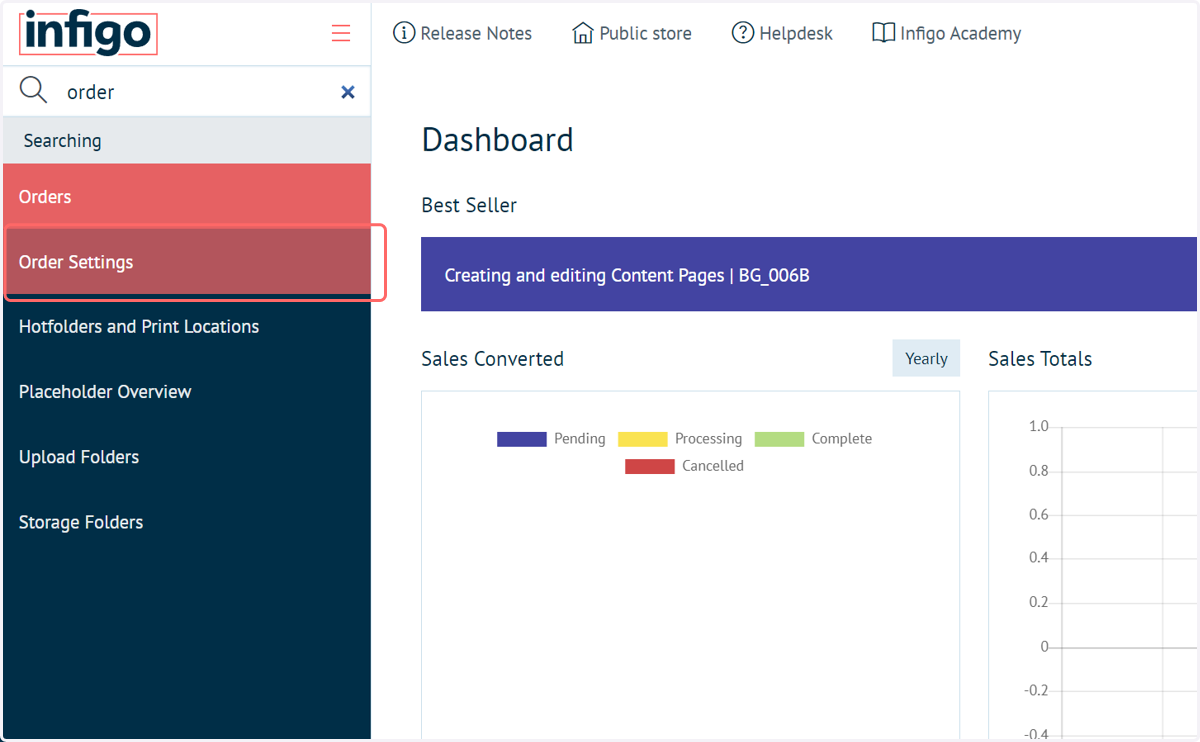1200x742 pixels.
Task: Click the Dashboard heading
Action: pyautogui.click(x=498, y=140)
